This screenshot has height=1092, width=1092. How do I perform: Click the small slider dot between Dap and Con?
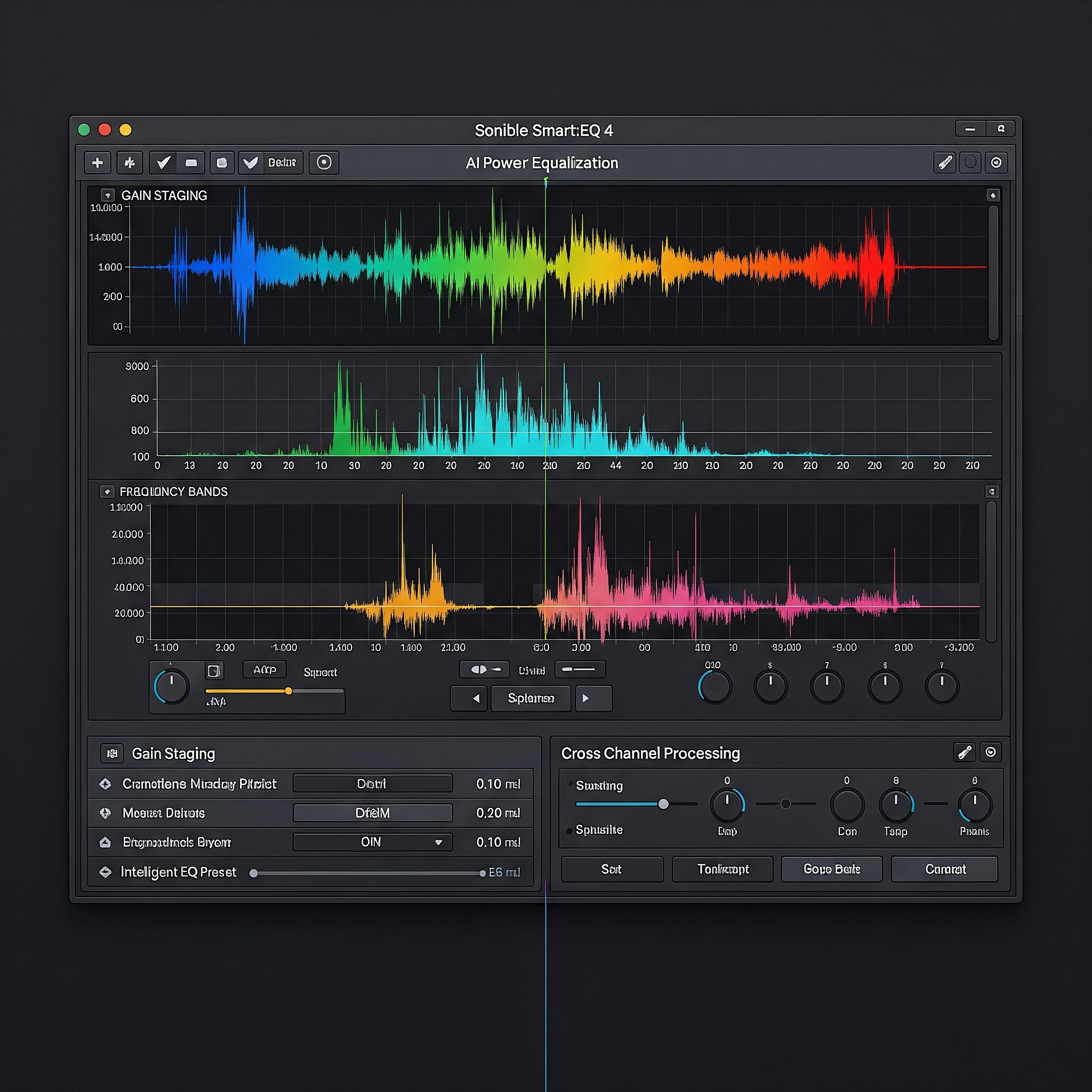785,804
